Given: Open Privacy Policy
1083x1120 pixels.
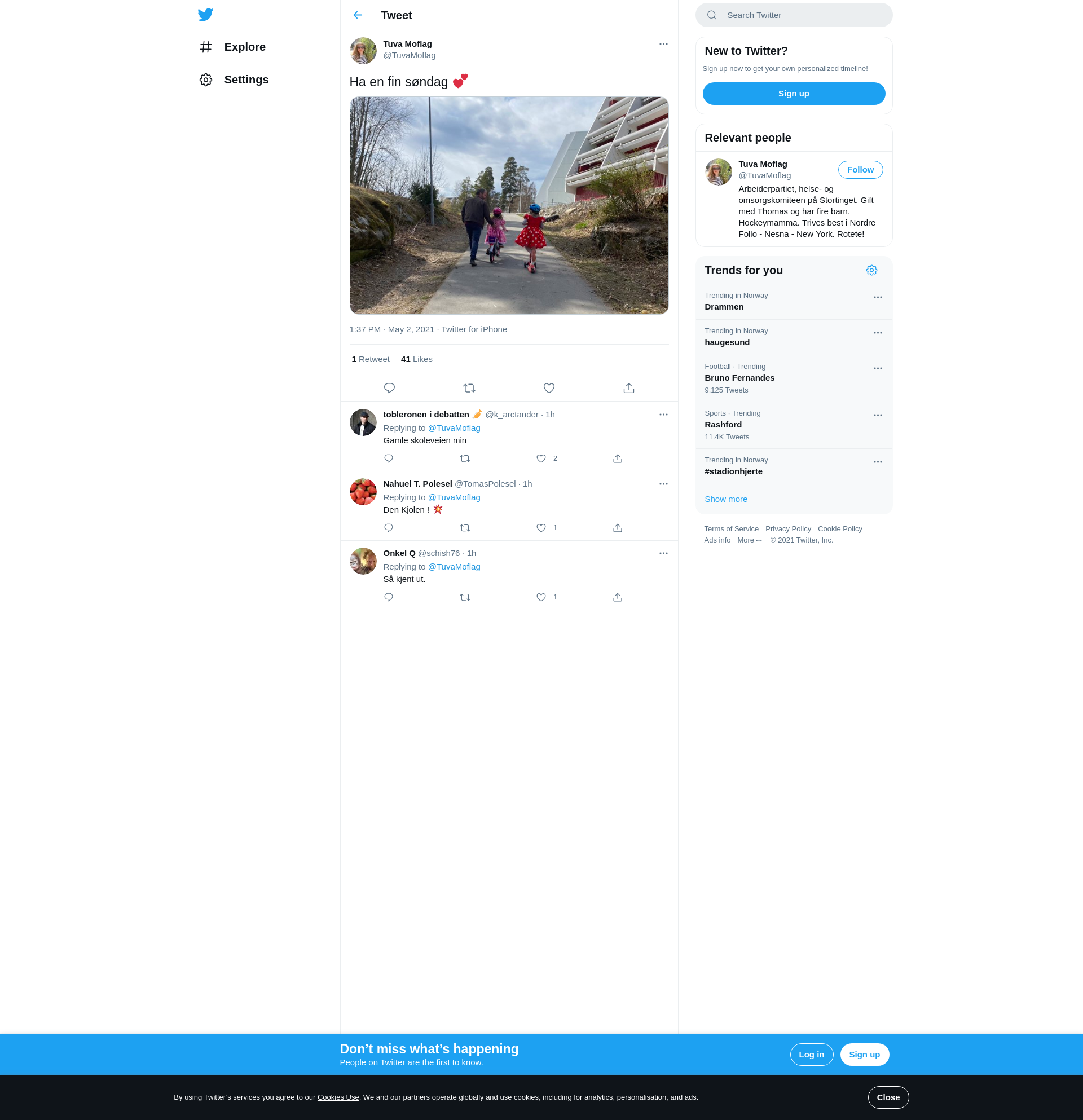Looking at the screenshot, I should click(787, 528).
